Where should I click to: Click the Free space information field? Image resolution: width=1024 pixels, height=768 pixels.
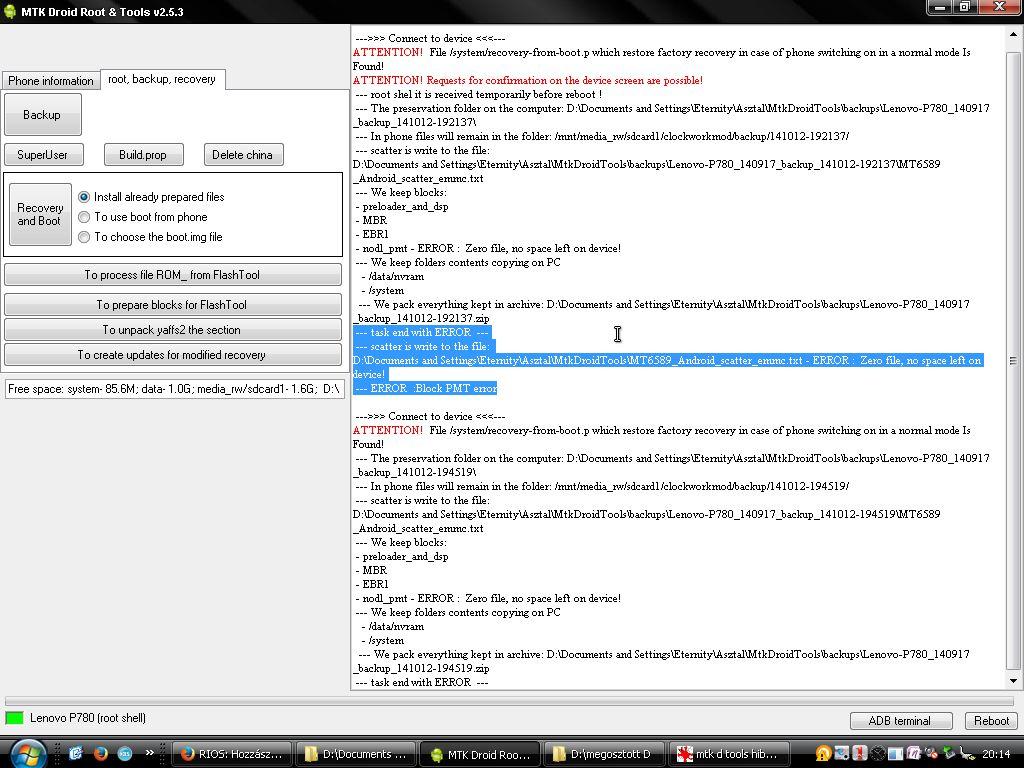174,389
